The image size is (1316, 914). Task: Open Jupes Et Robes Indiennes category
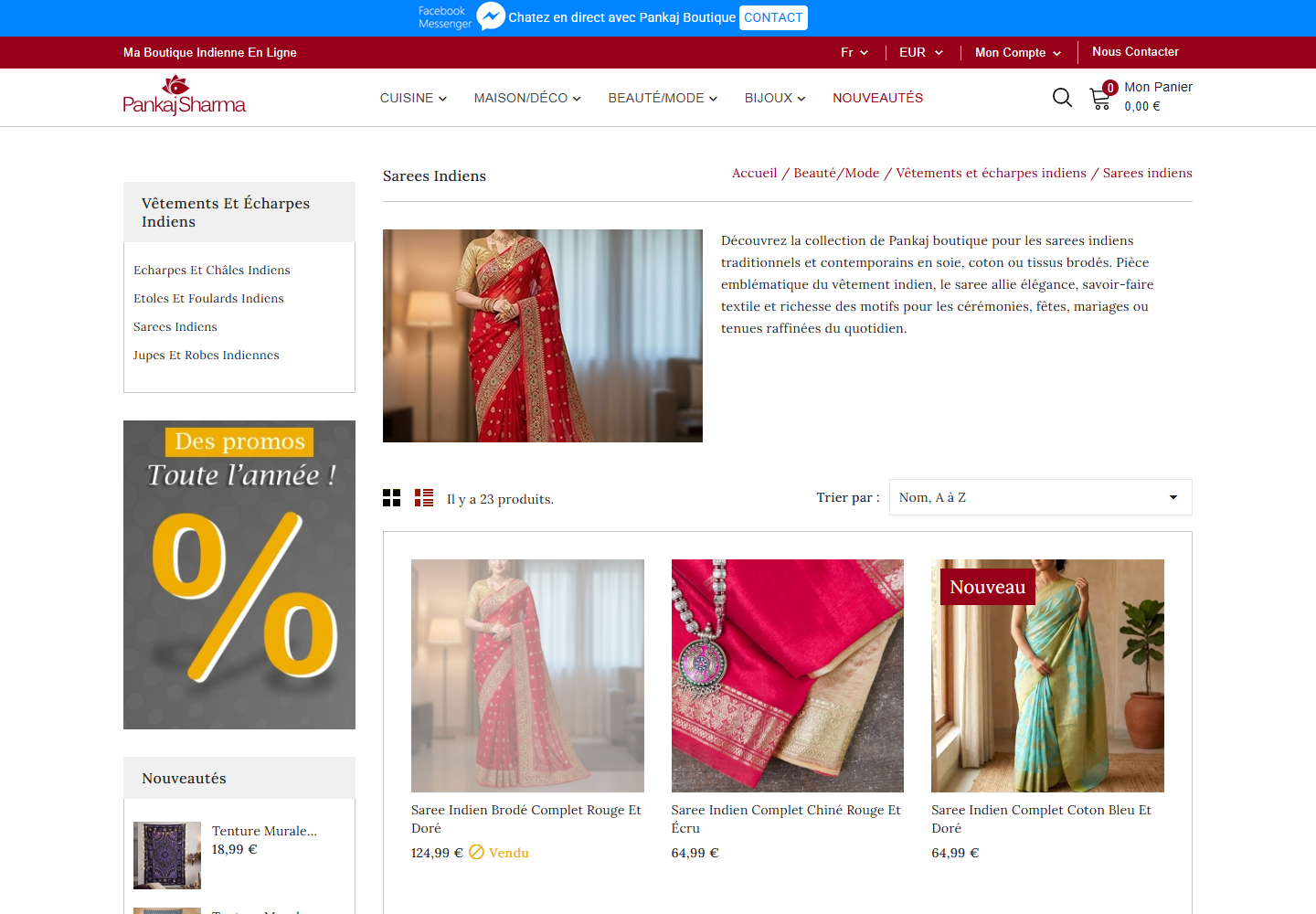(207, 355)
